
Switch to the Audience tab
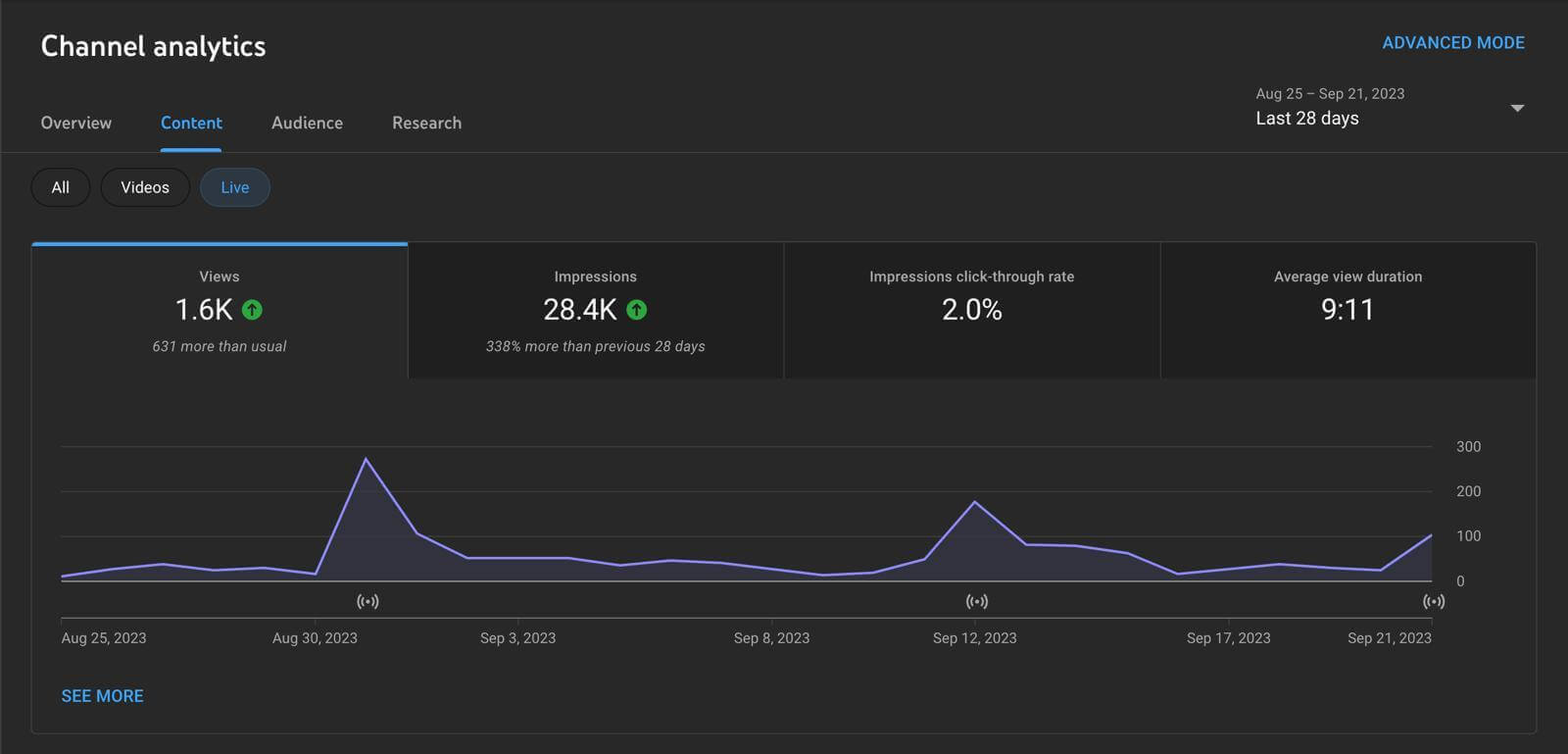point(307,123)
